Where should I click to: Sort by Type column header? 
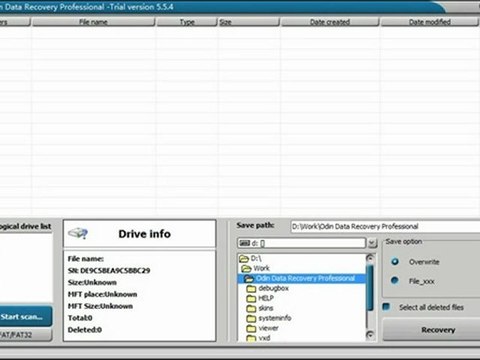(187, 22)
